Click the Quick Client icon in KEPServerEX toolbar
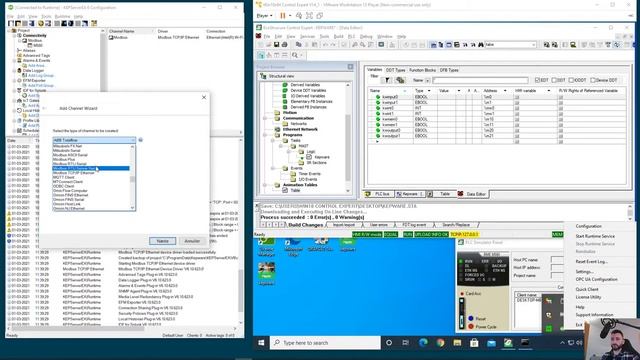 94,23
